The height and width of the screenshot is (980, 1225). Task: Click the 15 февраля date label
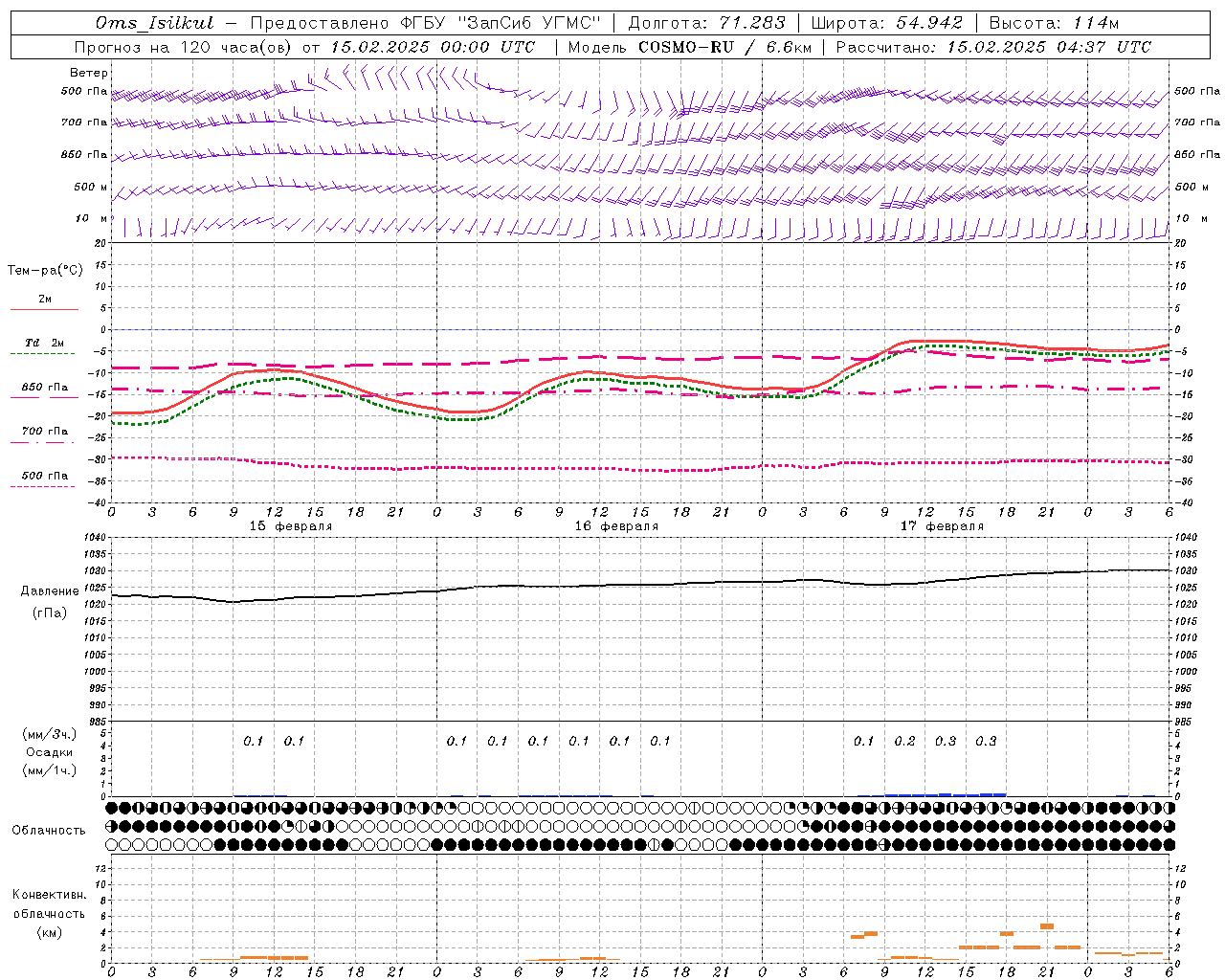291,526
